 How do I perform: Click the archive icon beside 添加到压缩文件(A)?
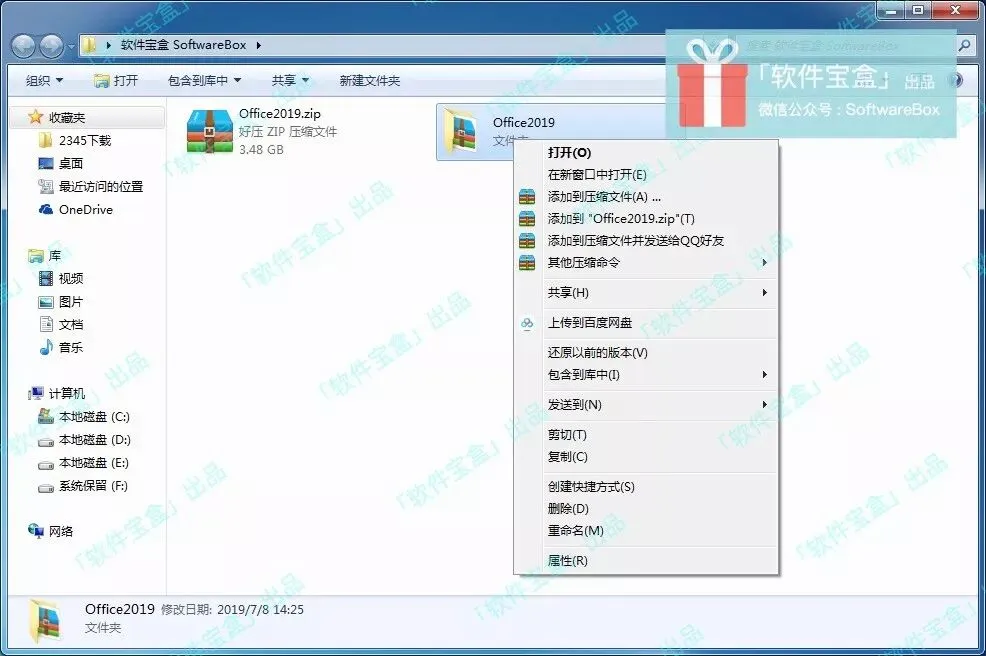click(x=527, y=197)
